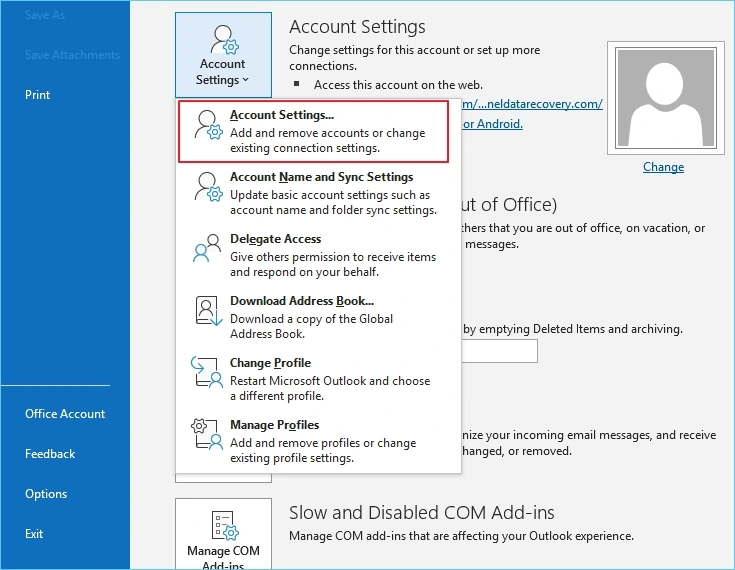
Task: Click the profile photo placeholder
Action: click(x=666, y=98)
